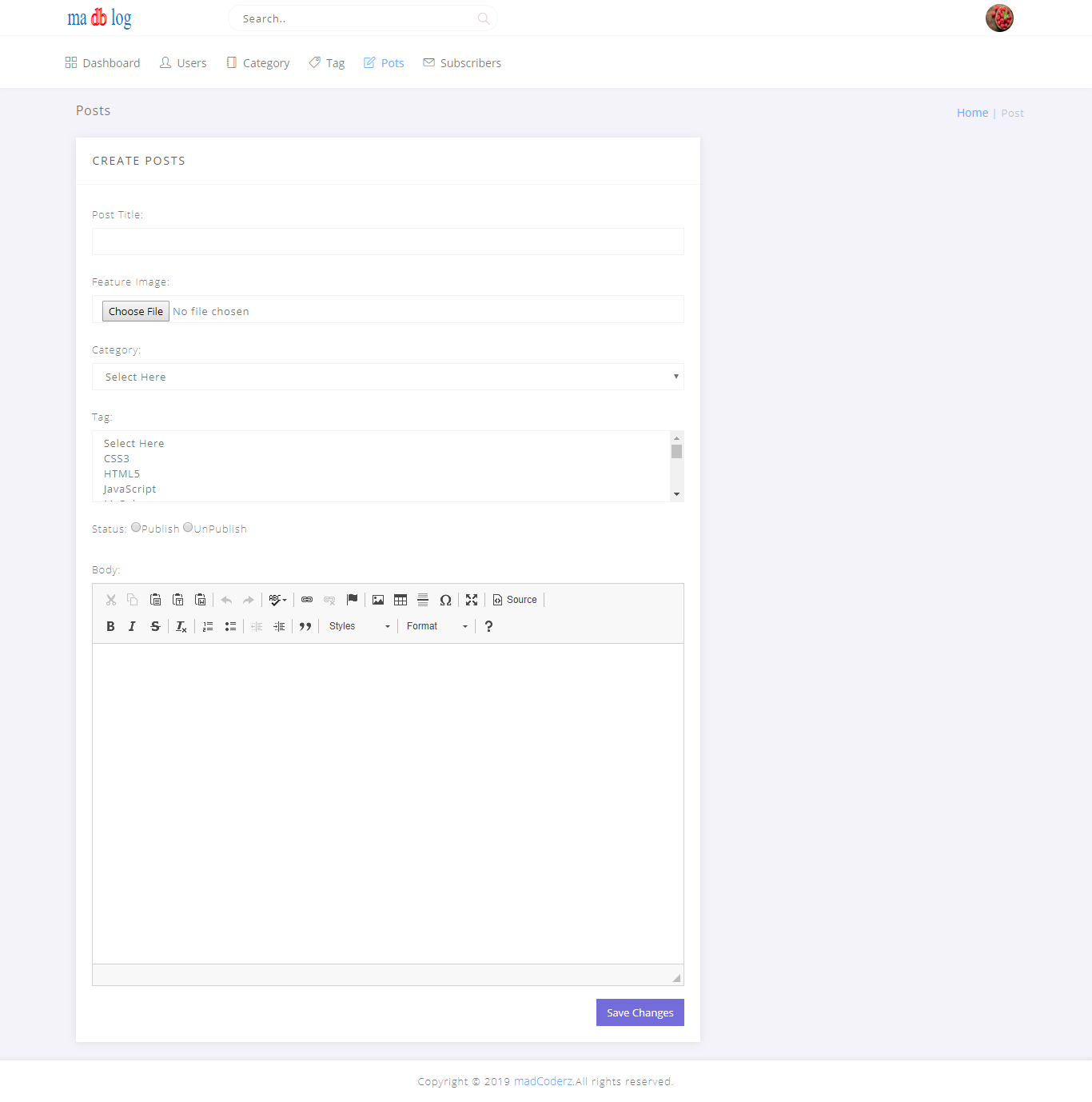
Task: Insert an anchor using the flag icon
Action: [352, 600]
